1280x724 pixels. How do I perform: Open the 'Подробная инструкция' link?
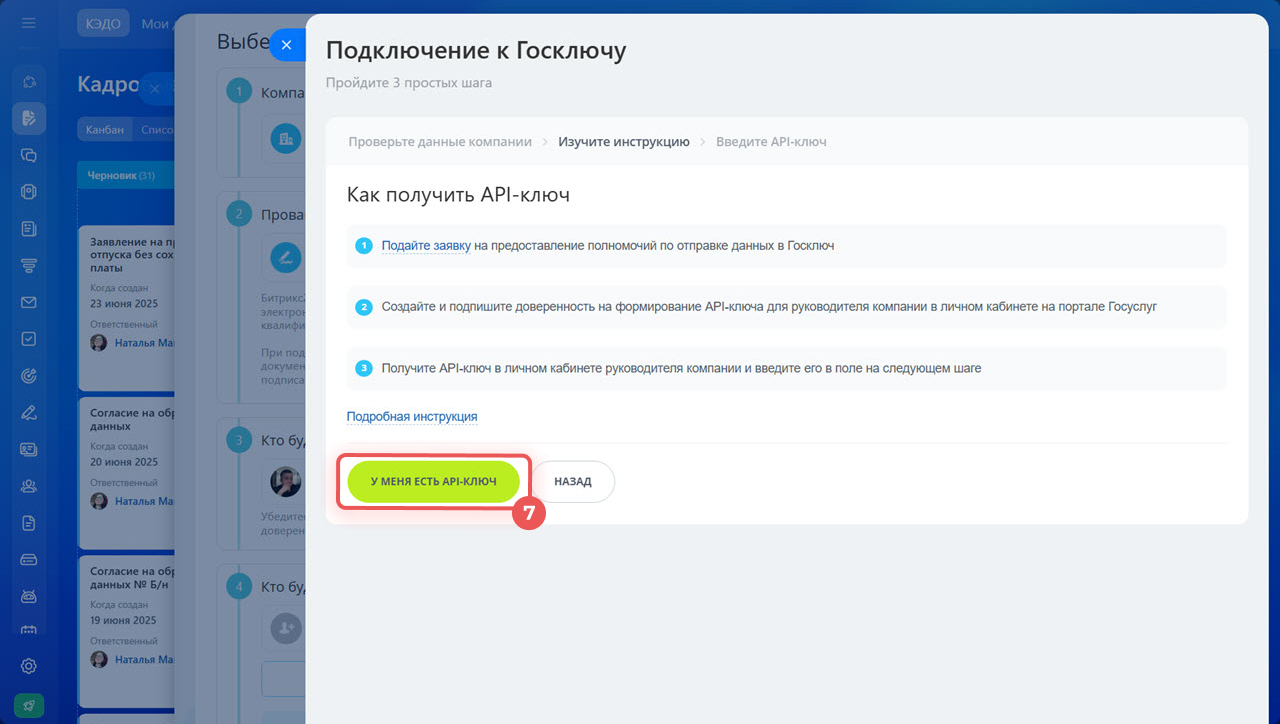click(412, 416)
